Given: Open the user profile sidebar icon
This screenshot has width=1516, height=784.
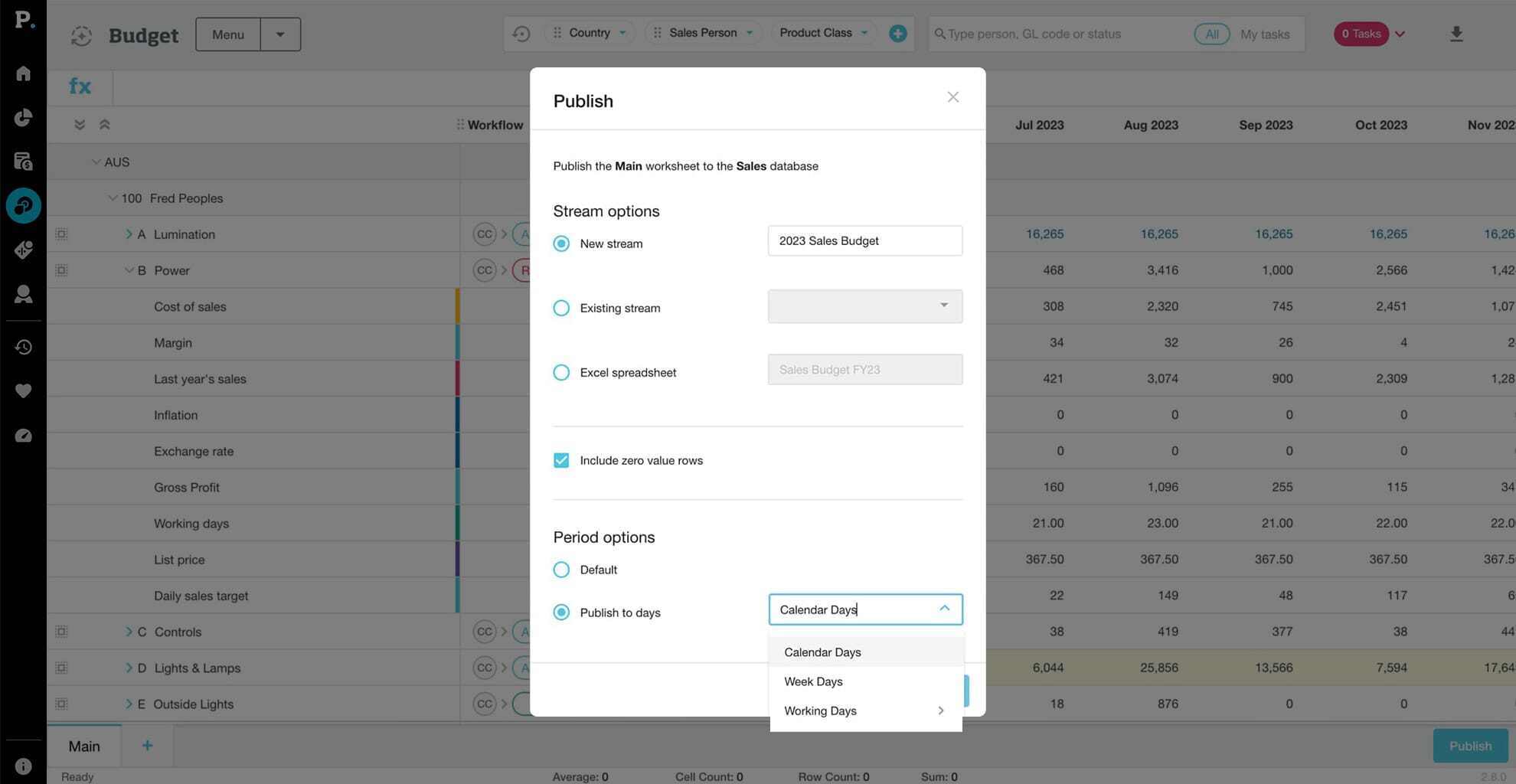Looking at the screenshot, I should click(x=23, y=294).
